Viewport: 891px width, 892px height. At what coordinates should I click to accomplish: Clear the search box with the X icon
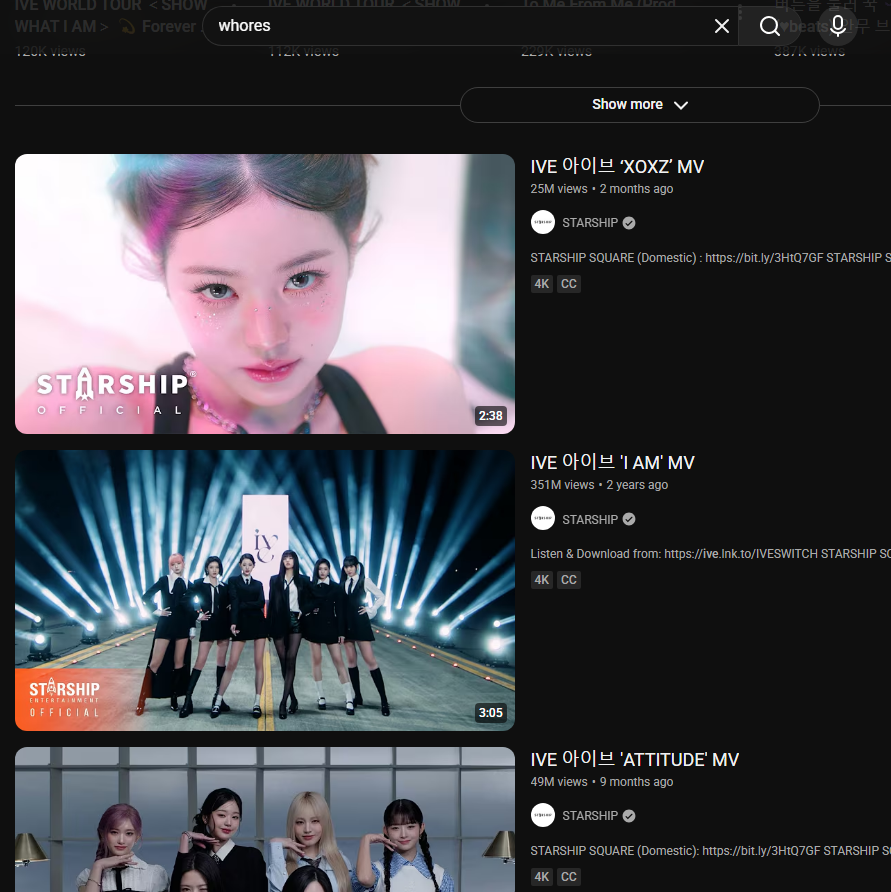[x=721, y=26]
